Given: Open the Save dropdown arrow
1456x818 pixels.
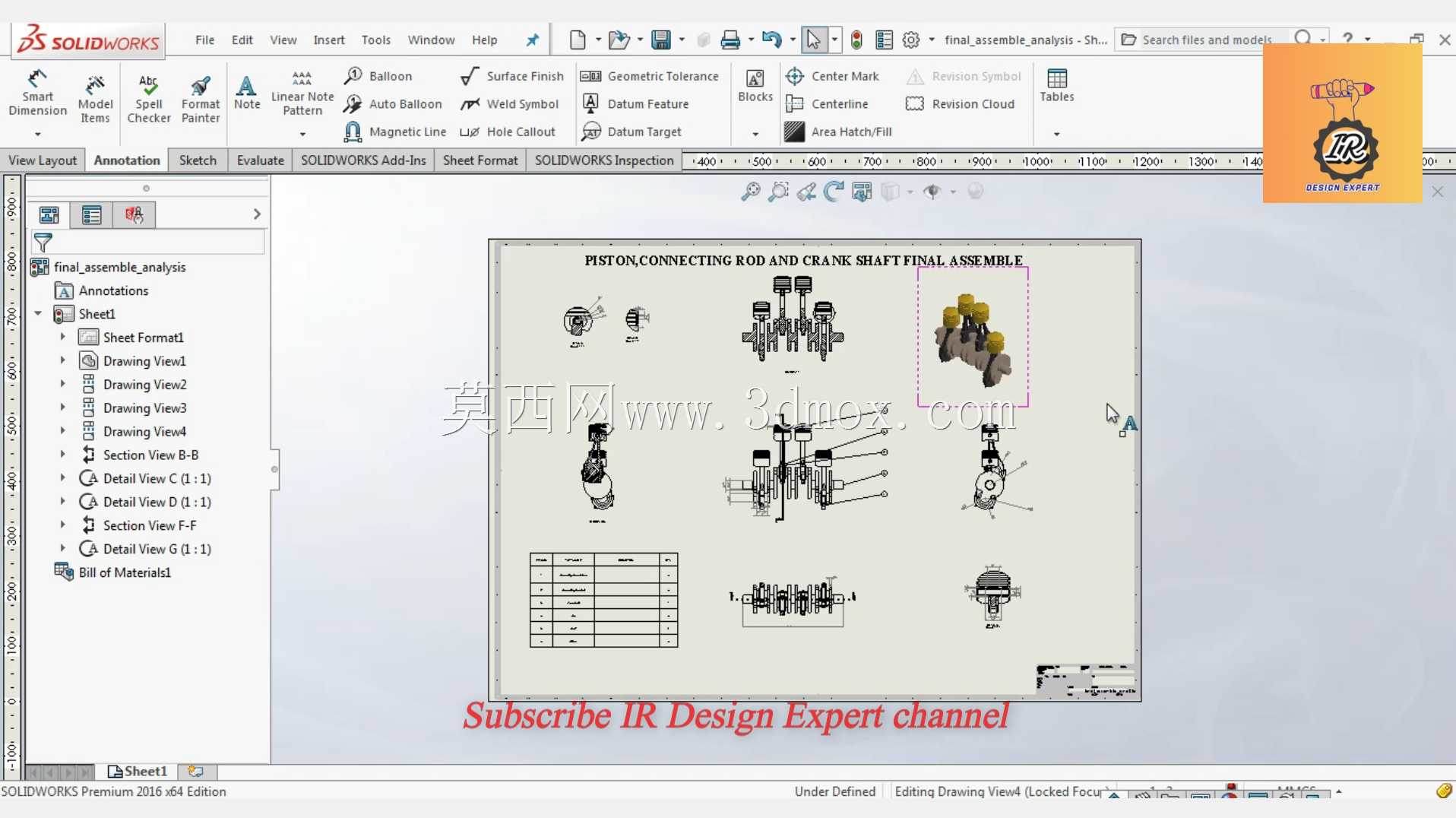Looking at the screenshot, I should [x=681, y=40].
